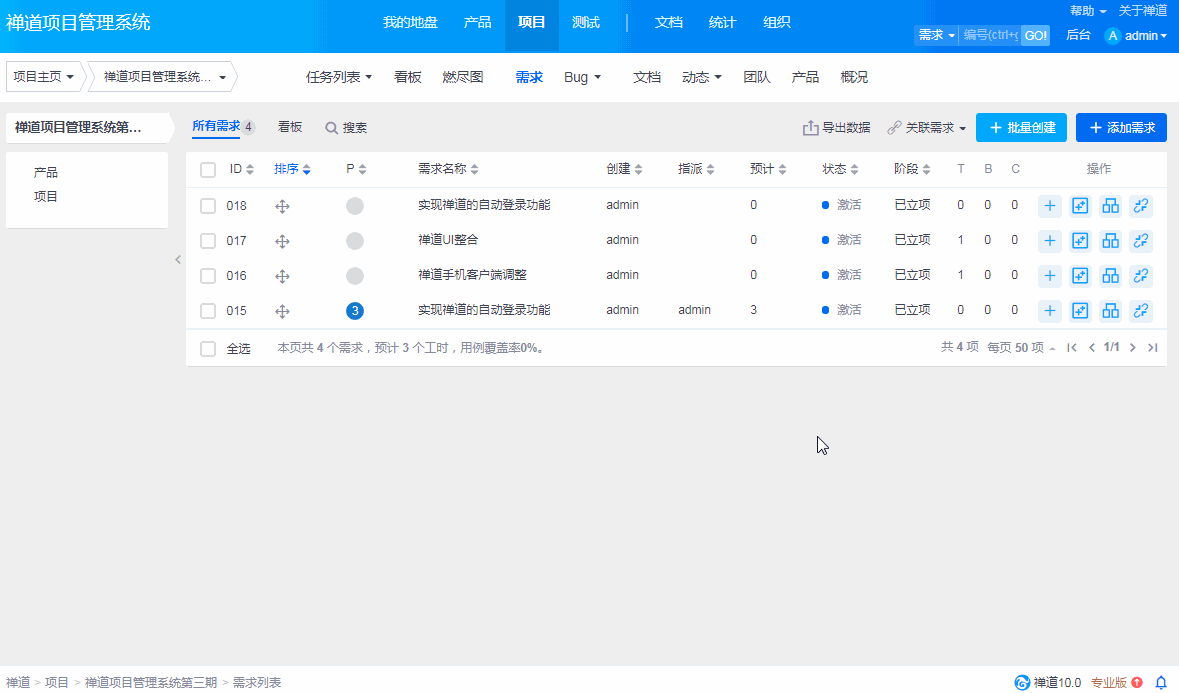
Task: Tick the checkbox for story 015
Action: click(x=208, y=311)
